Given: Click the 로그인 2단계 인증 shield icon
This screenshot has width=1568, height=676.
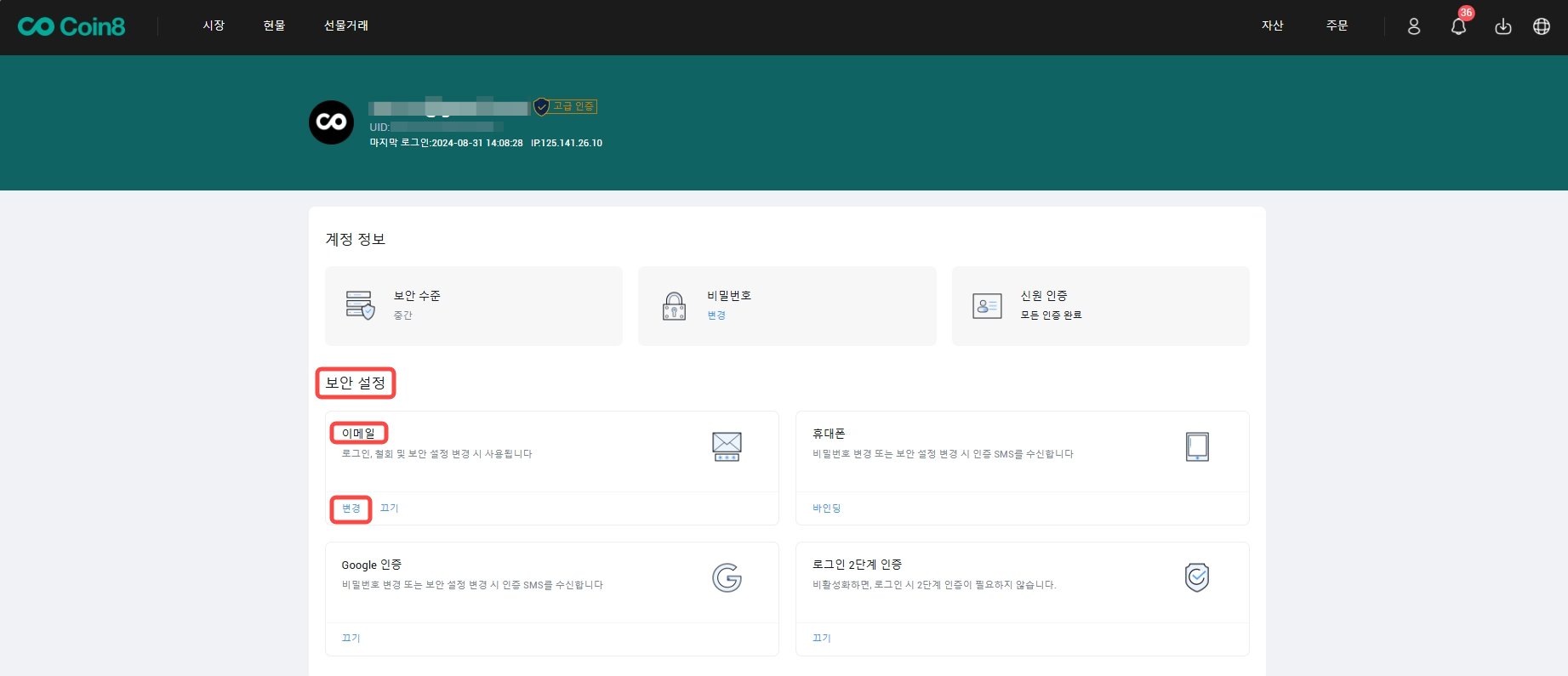Looking at the screenshot, I should coord(1196,577).
